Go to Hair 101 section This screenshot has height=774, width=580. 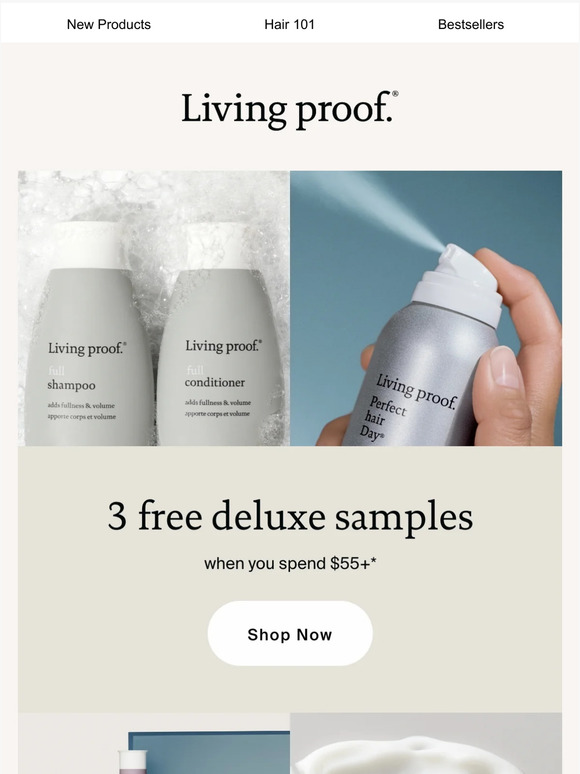coord(289,24)
